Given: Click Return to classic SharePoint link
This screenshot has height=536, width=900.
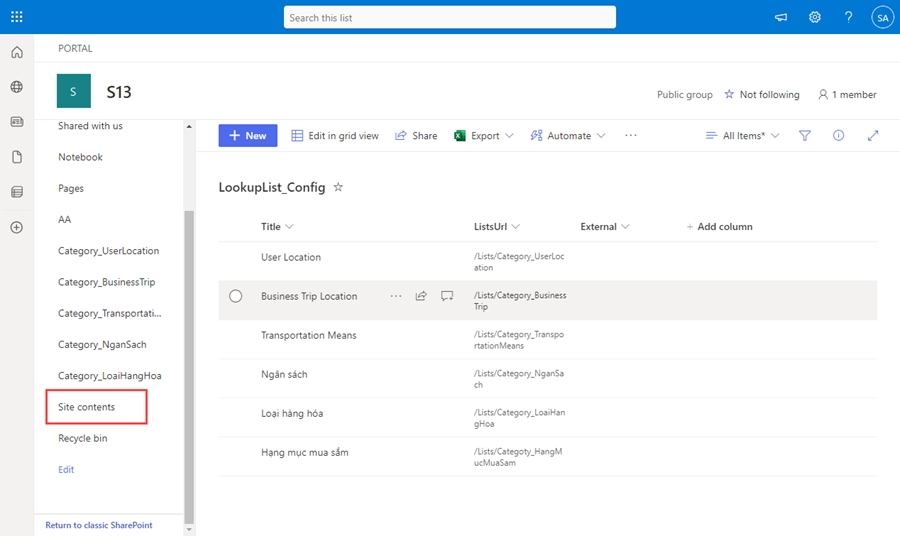Looking at the screenshot, I should pyautogui.click(x=99, y=525).
